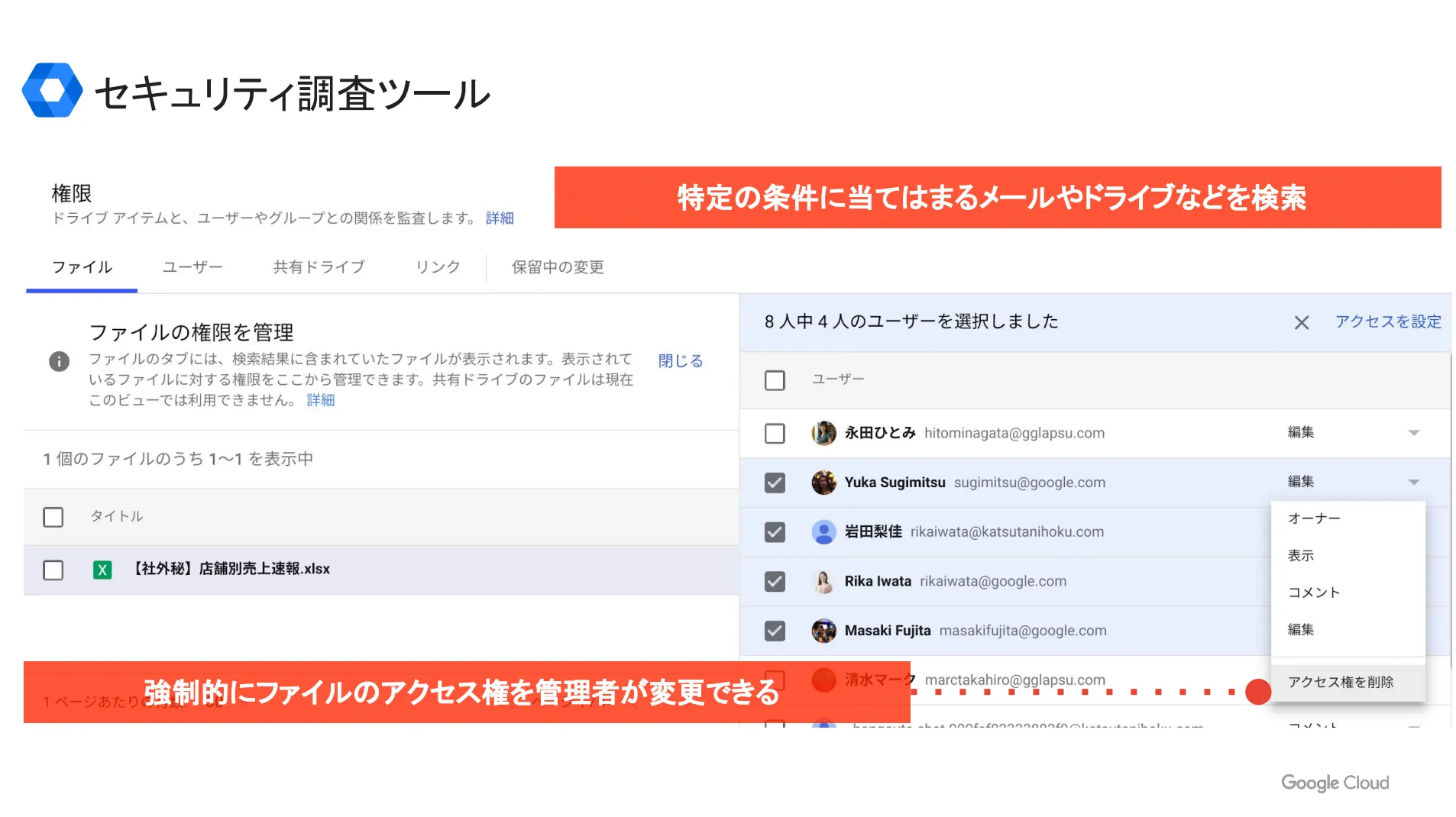Open the 保留中の変更 tab
1456x817 pixels.
(558, 267)
